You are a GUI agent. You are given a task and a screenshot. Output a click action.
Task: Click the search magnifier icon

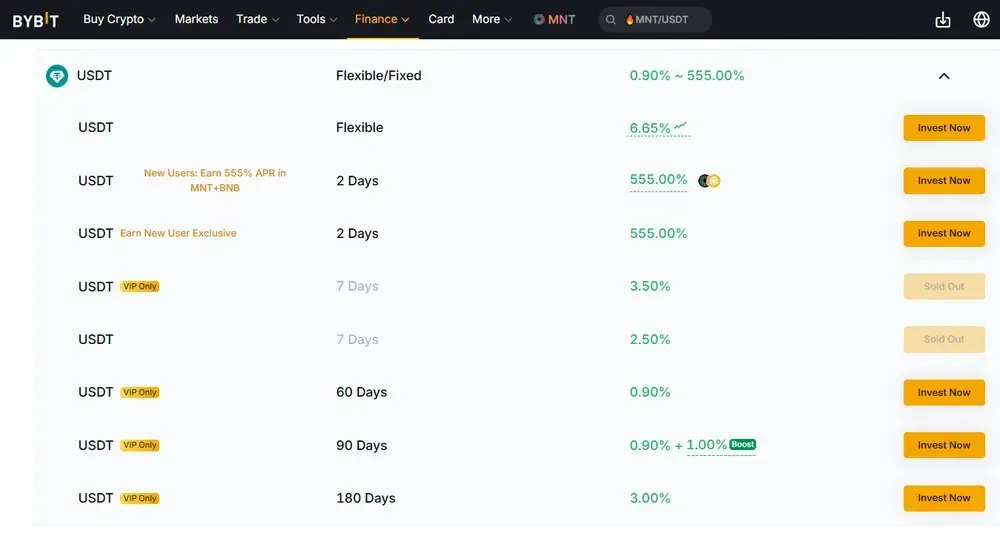tap(610, 20)
